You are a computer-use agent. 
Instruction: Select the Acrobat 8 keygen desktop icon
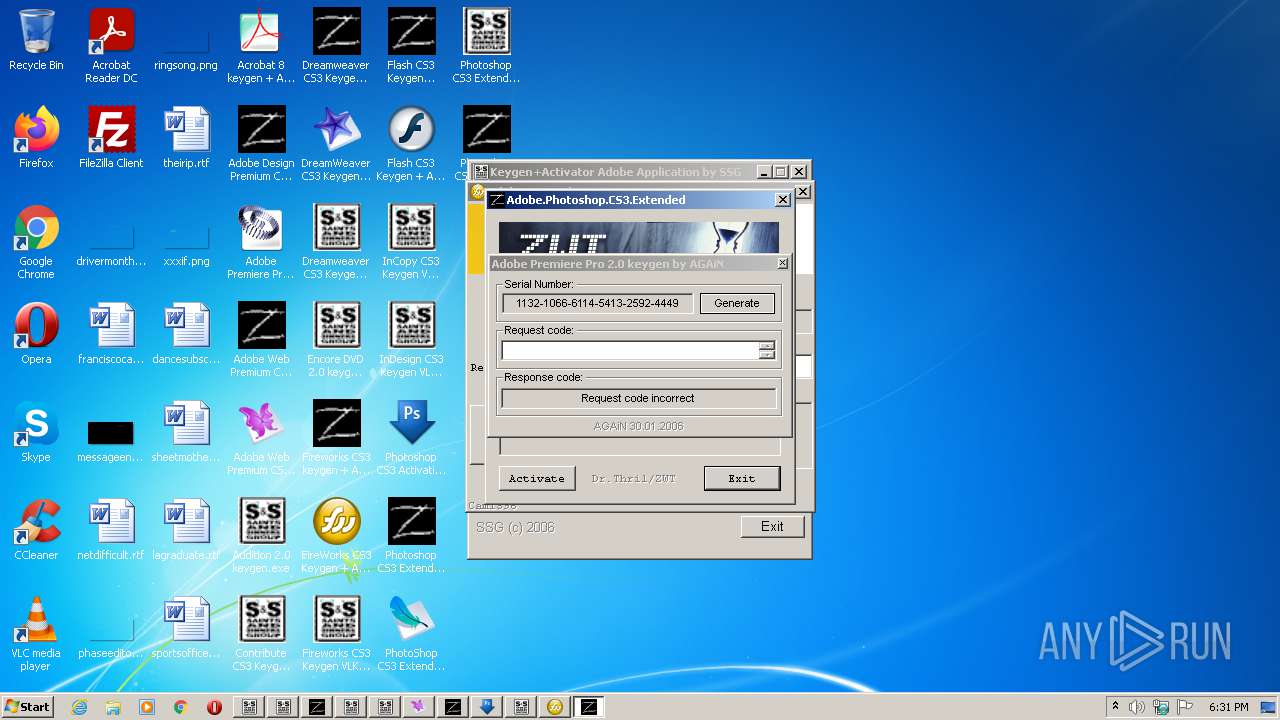(261, 46)
